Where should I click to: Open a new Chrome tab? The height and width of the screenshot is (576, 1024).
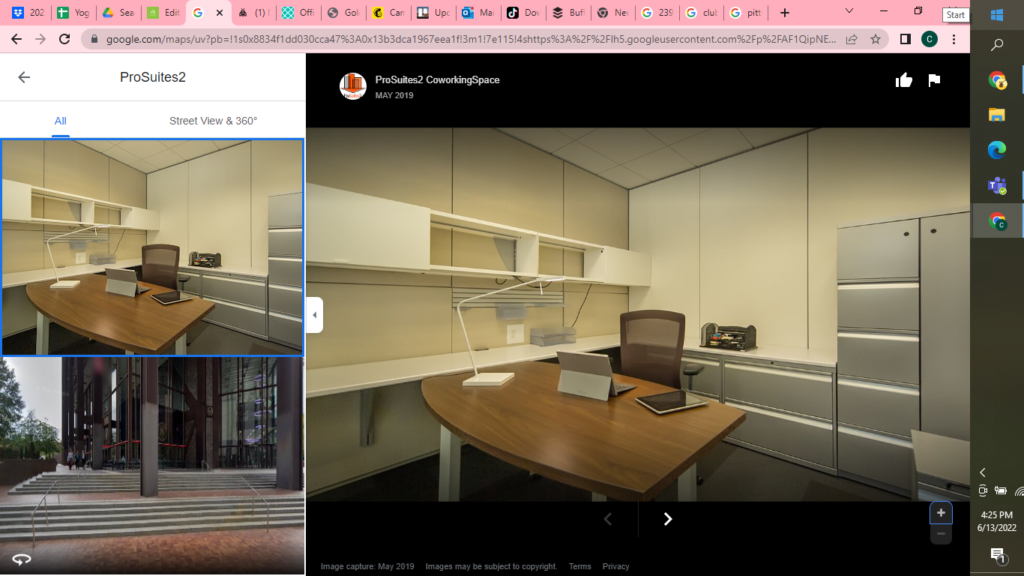785,13
